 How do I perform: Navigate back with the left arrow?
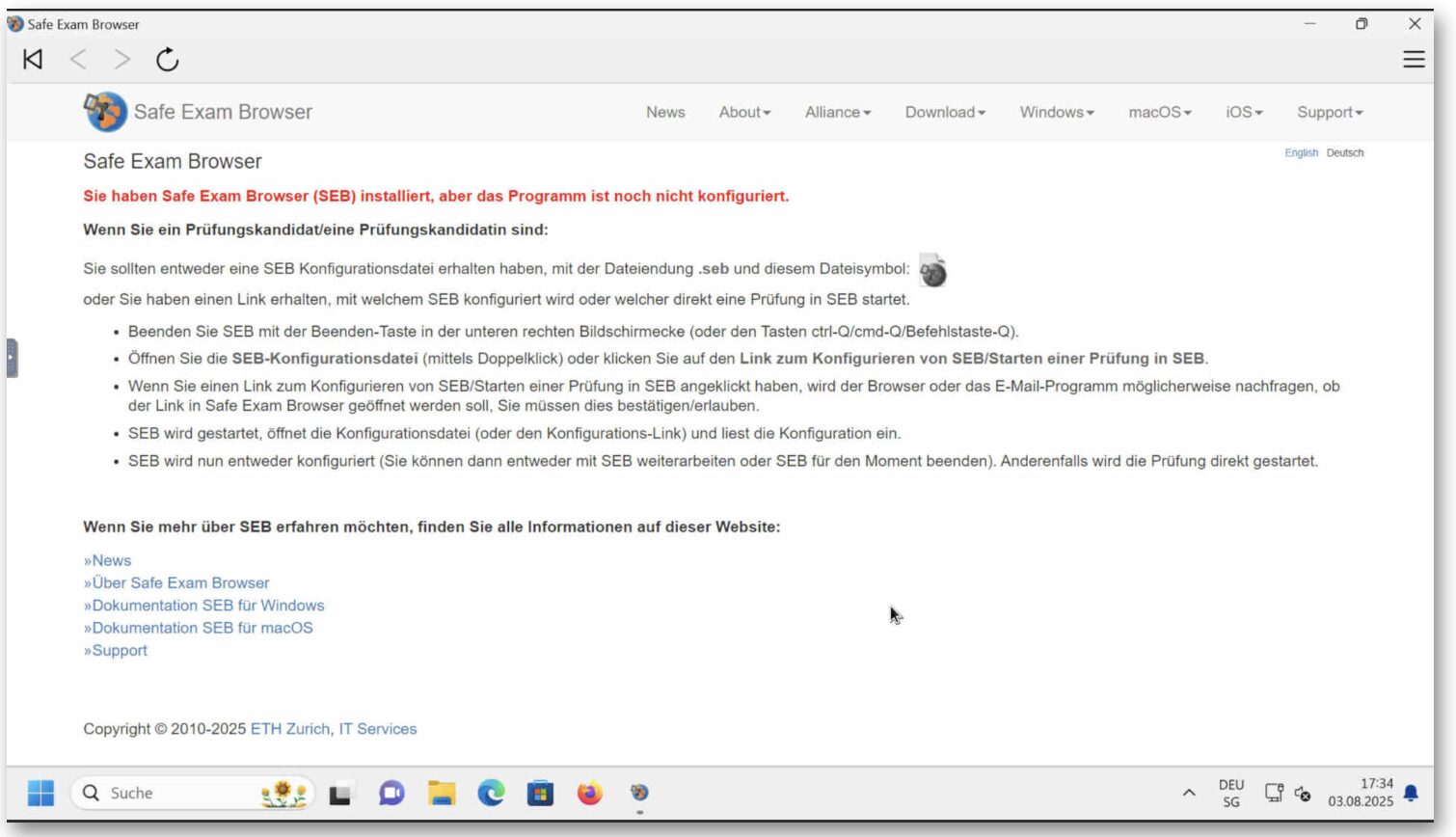78,60
